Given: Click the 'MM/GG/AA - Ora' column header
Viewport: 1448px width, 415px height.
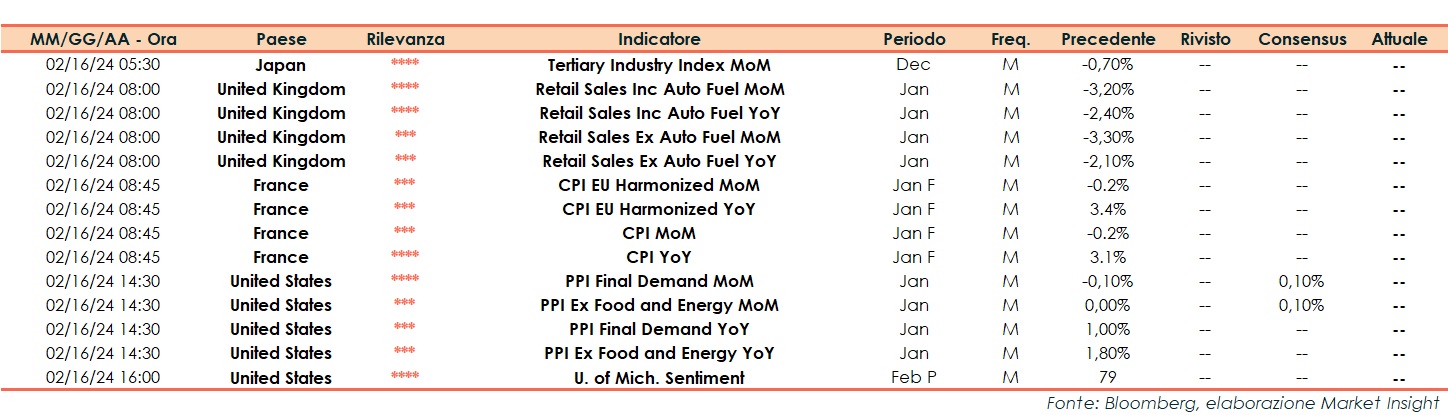Looking at the screenshot, I should 104,40.
